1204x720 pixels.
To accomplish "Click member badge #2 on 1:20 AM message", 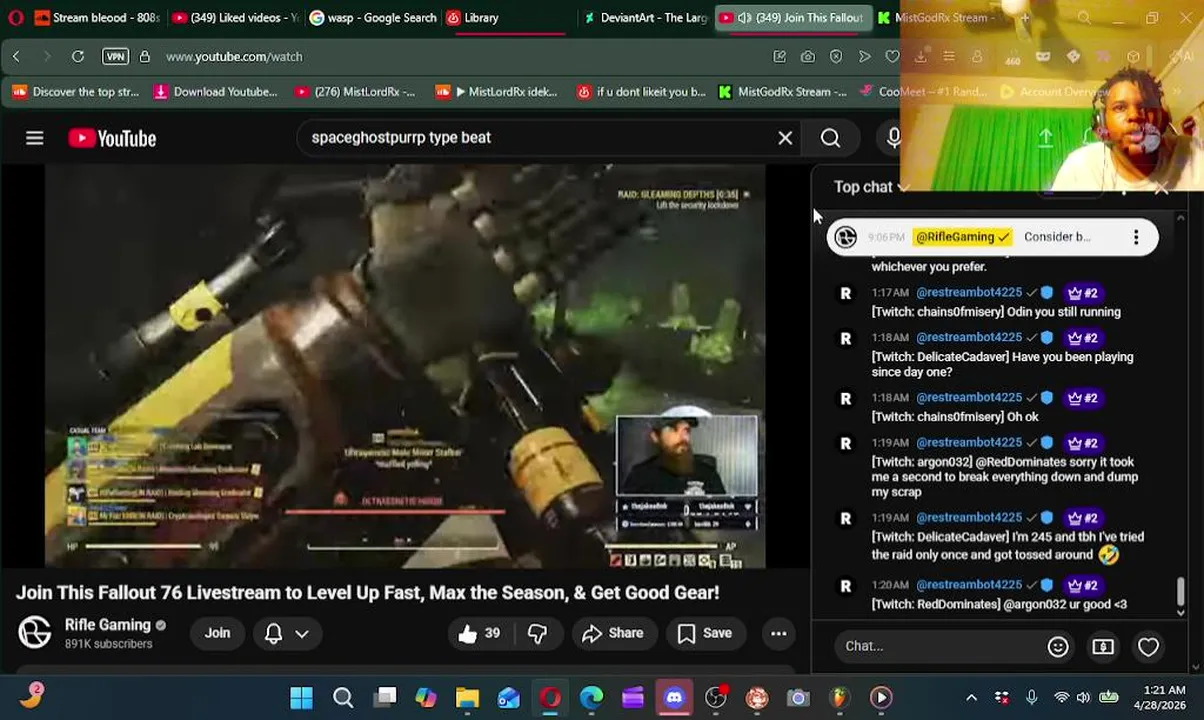I will 1083,585.
